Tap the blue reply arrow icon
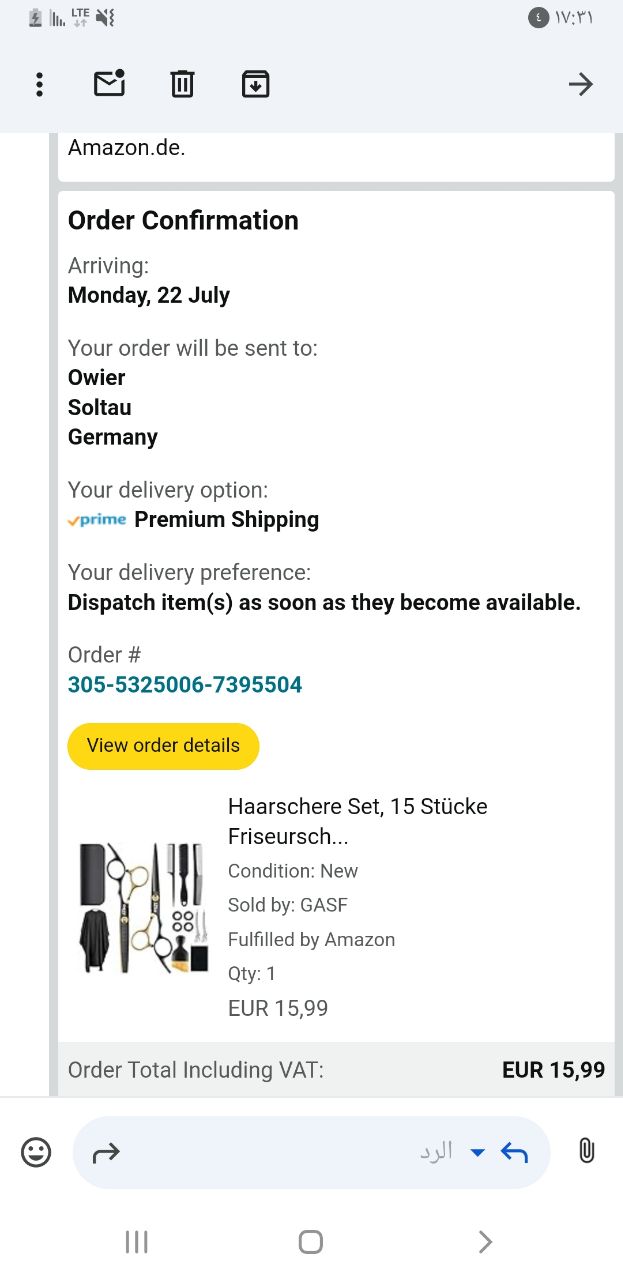Viewport: 623px width, 1280px height. [x=514, y=1153]
